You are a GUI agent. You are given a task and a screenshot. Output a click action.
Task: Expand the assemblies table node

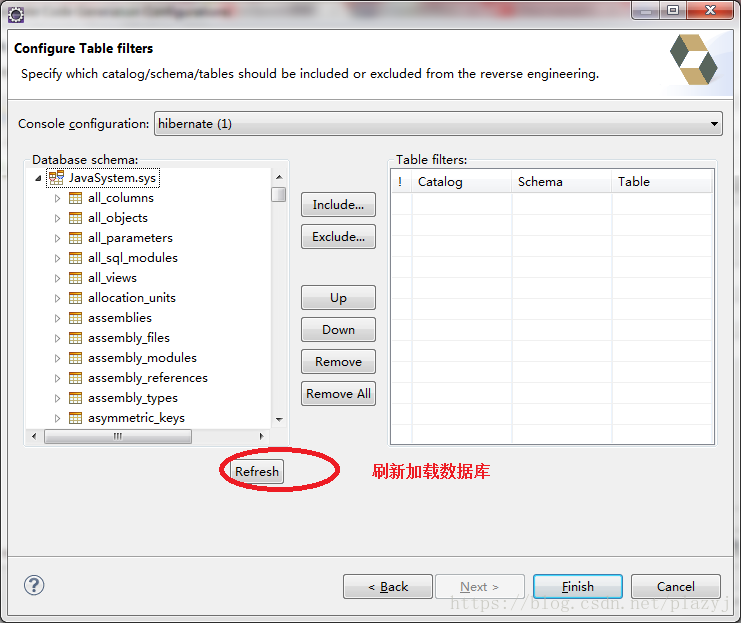coord(58,319)
